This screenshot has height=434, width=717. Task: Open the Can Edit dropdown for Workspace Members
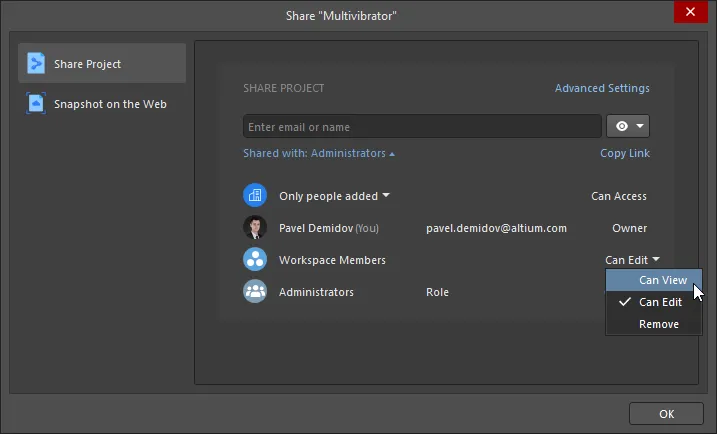tap(632, 260)
